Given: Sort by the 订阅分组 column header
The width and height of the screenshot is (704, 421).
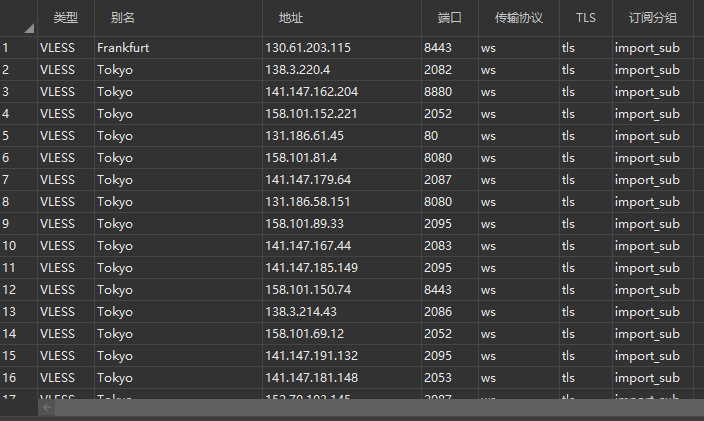Looking at the screenshot, I should pos(652,18).
